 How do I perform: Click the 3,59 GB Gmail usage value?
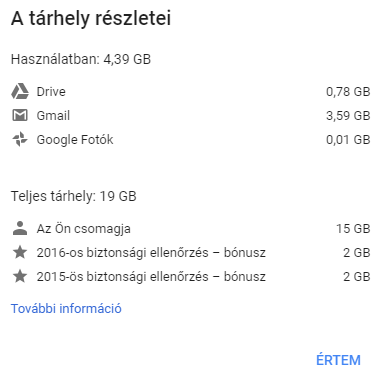coord(348,116)
